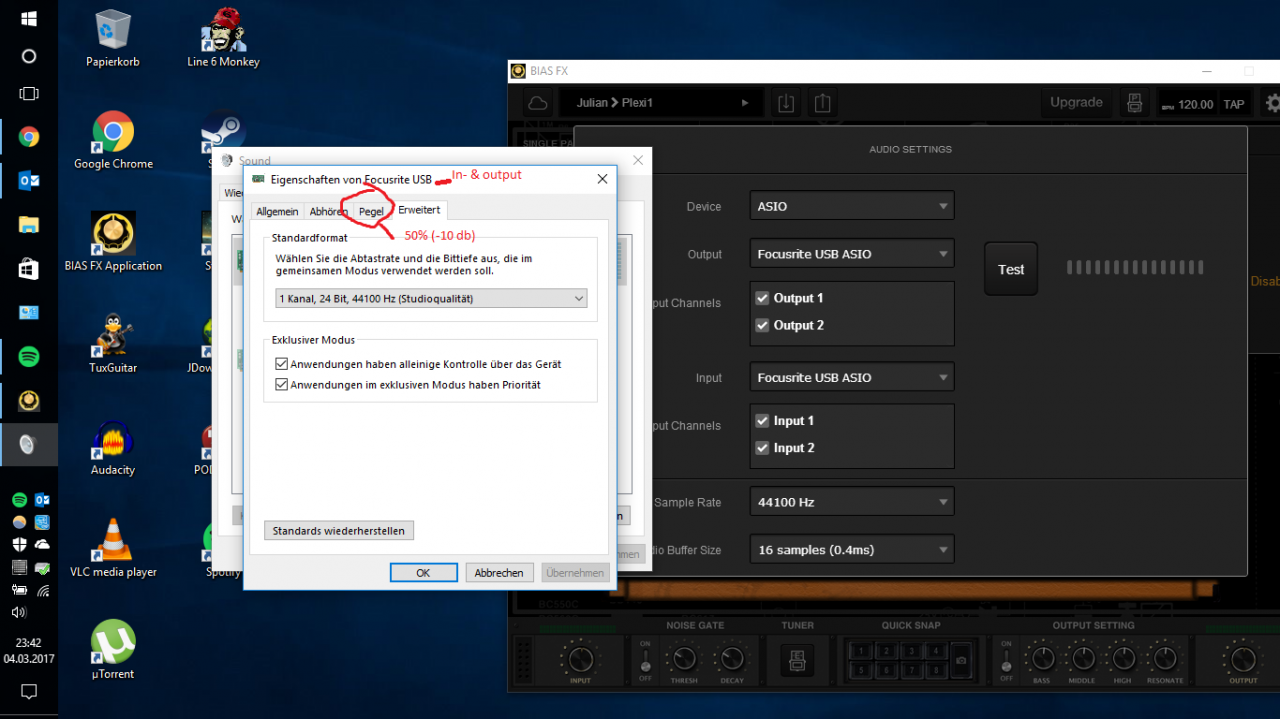Open Spotify from the taskbar
Image resolution: width=1280 pixels, height=719 pixels.
29,357
